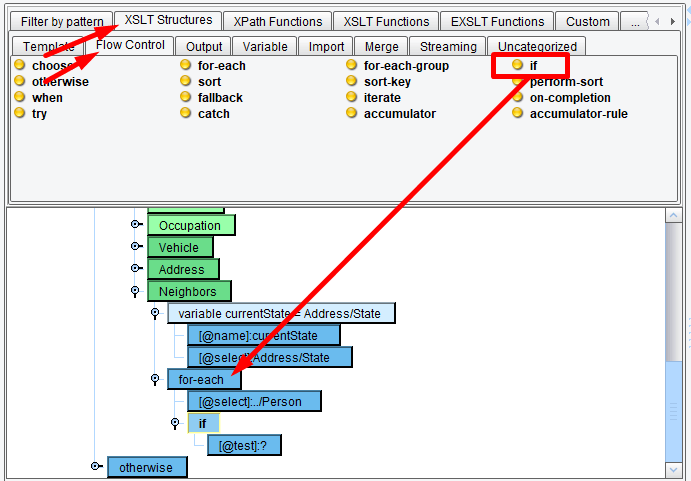This screenshot has width=691, height=481.
Task: Click the yellow icon beside accumulator-rule
Action: point(518,114)
